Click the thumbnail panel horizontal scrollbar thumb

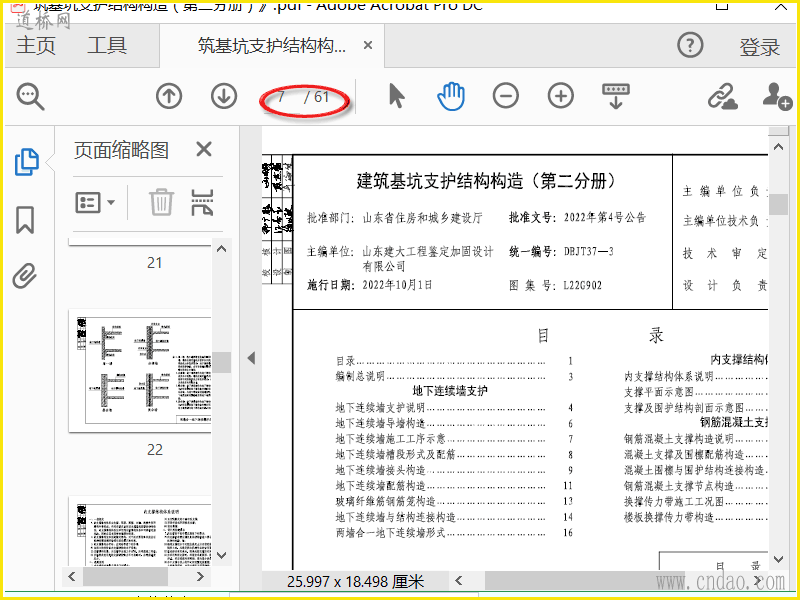pos(125,577)
